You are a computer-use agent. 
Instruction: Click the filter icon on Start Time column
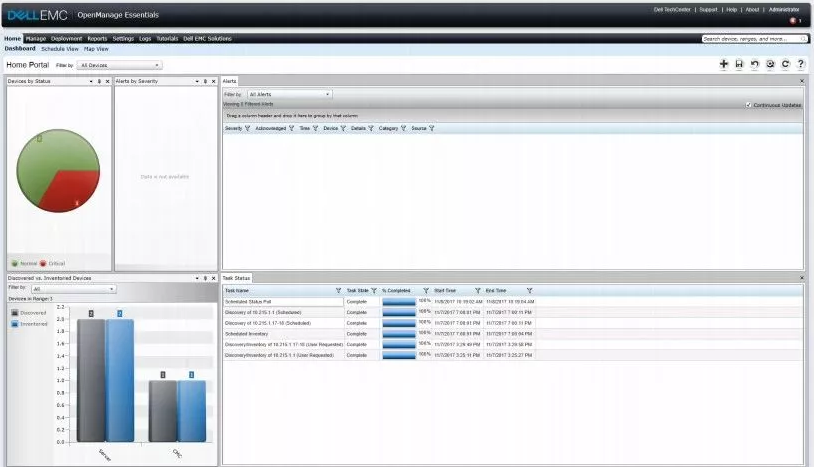(x=478, y=291)
